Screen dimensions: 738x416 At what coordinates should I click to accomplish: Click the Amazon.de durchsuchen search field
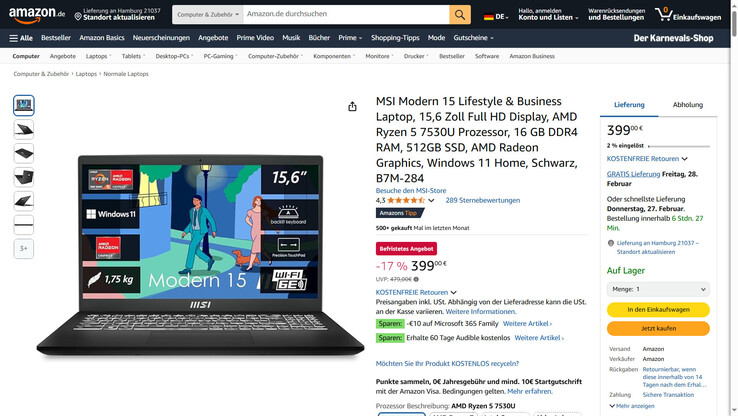pyautogui.click(x=346, y=15)
